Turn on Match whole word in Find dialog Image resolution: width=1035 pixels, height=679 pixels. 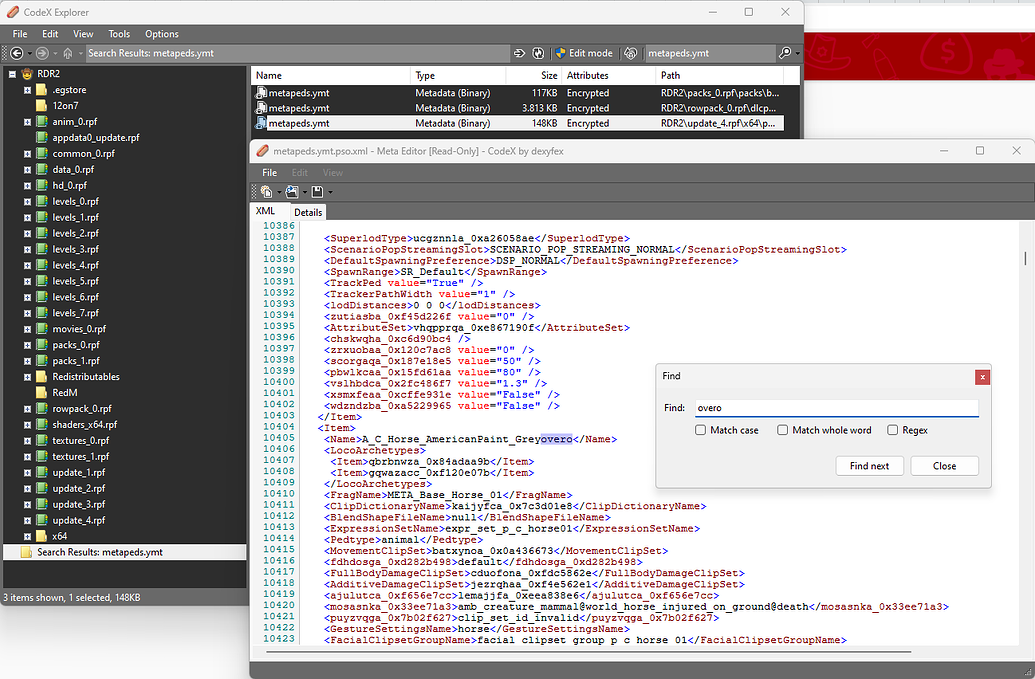pos(781,430)
